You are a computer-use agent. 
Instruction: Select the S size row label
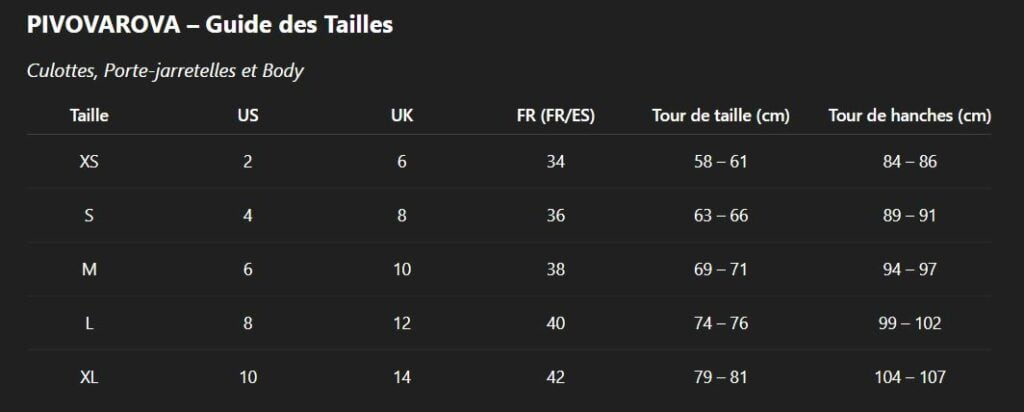pos(89,215)
